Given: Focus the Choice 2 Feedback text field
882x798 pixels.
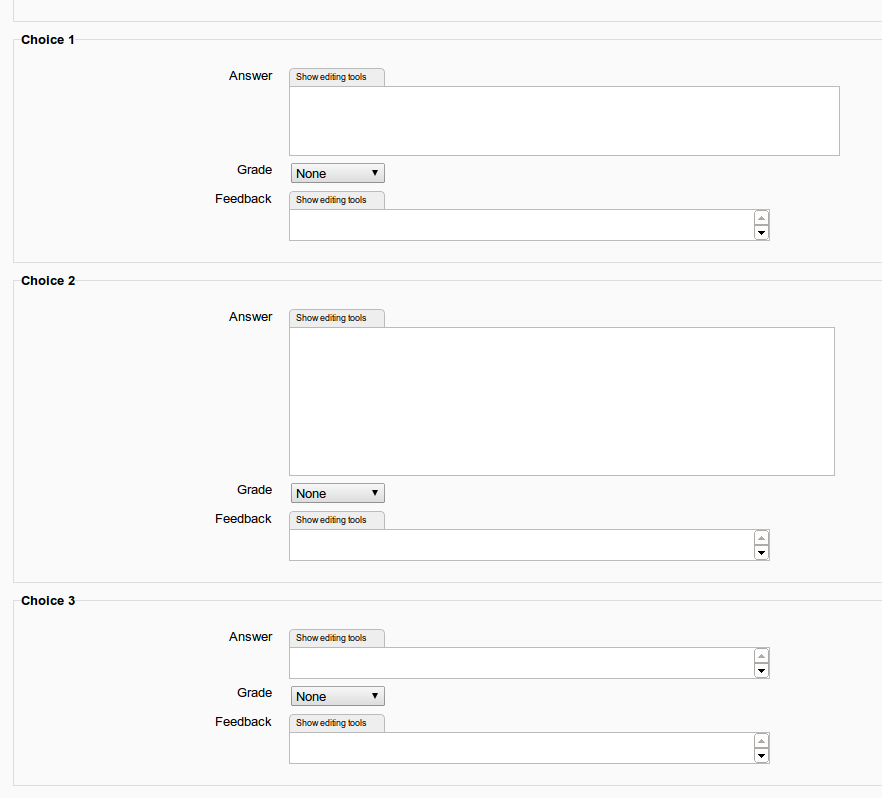Looking at the screenshot, I should click(x=521, y=545).
